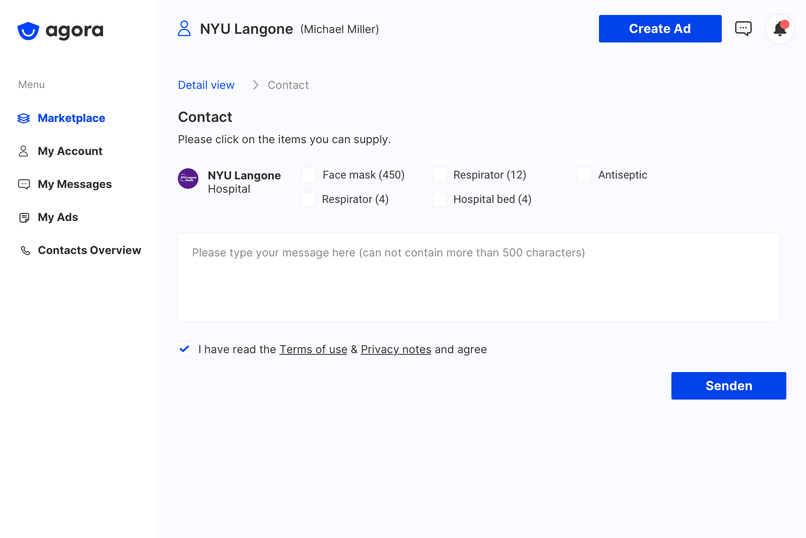Click the agora shield logo
The height and width of the screenshot is (538, 806).
click(28, 31)
